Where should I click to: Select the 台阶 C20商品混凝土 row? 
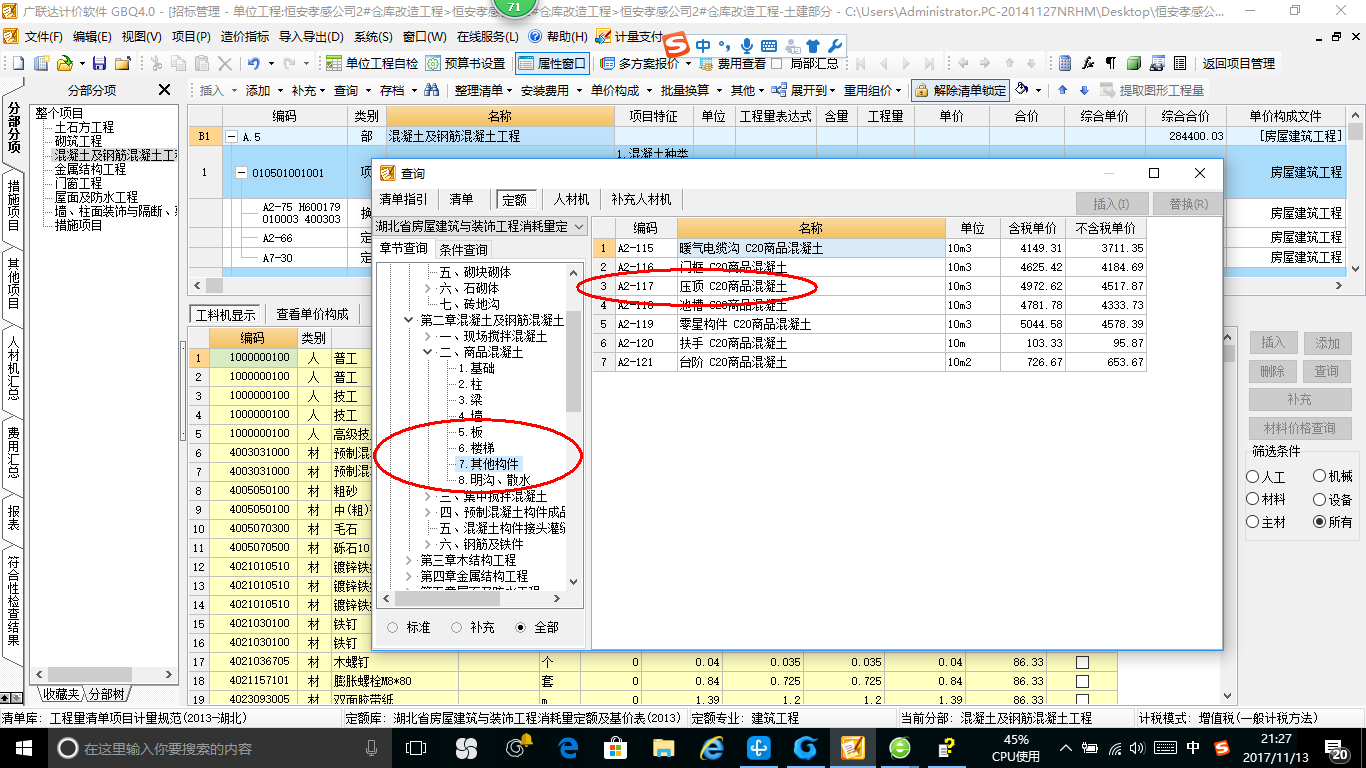point(869,362)
